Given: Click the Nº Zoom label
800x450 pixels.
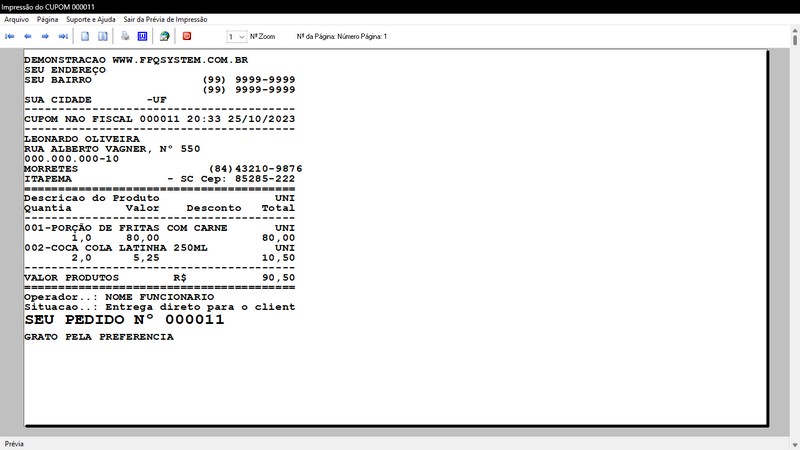Looking at the screenshot, I should tap(262, 37).
